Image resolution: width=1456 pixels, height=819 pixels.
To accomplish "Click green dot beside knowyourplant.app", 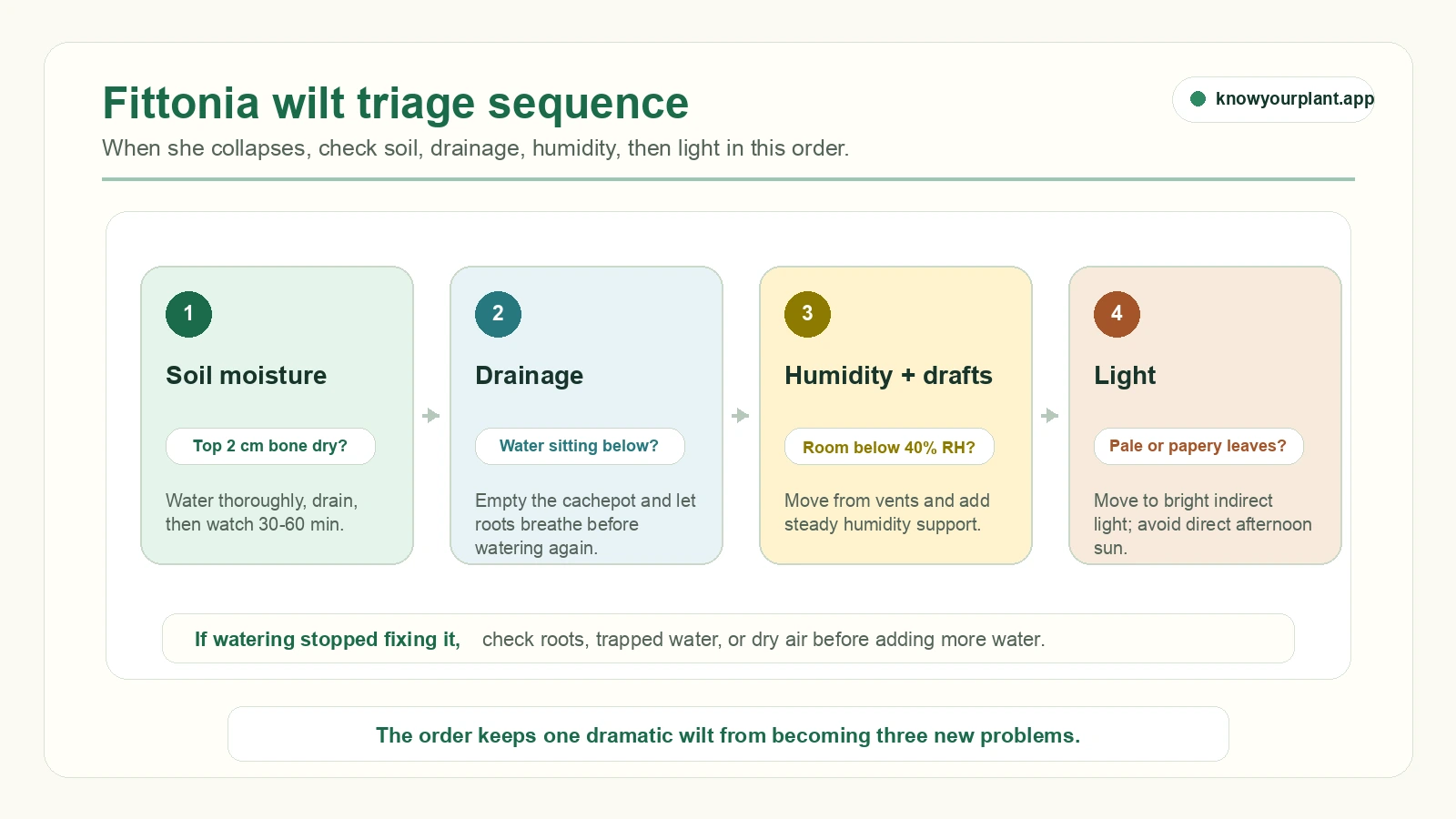I will coord(1198,99).
